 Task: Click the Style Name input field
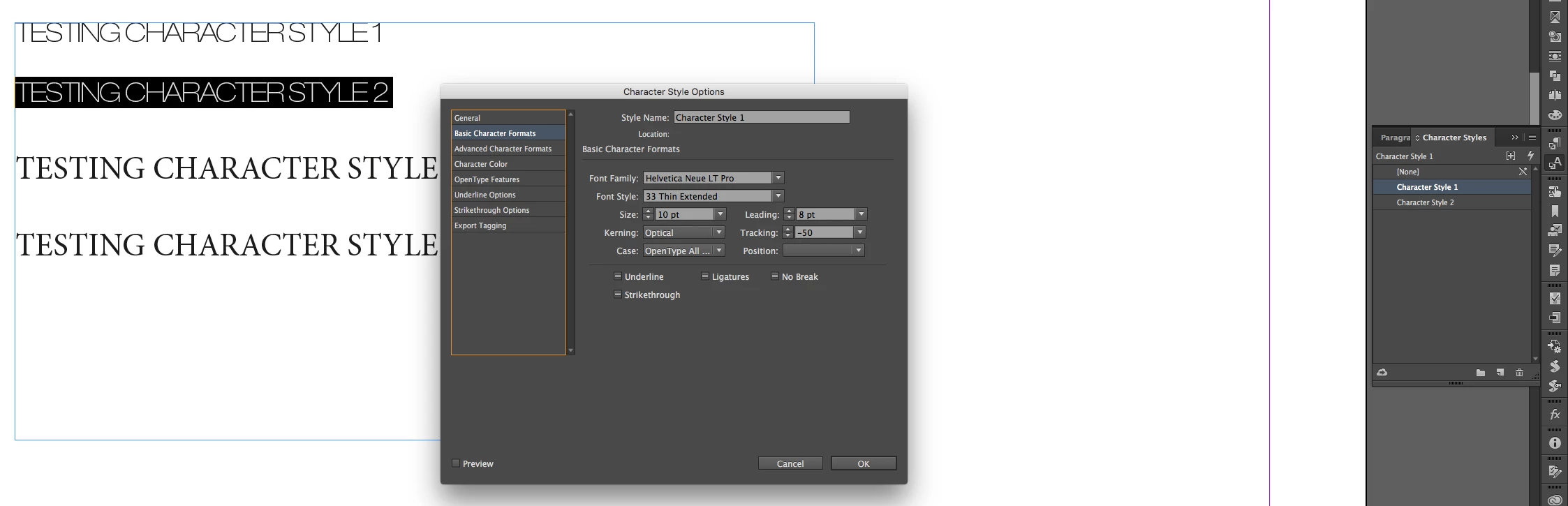[x=762, y=117]
